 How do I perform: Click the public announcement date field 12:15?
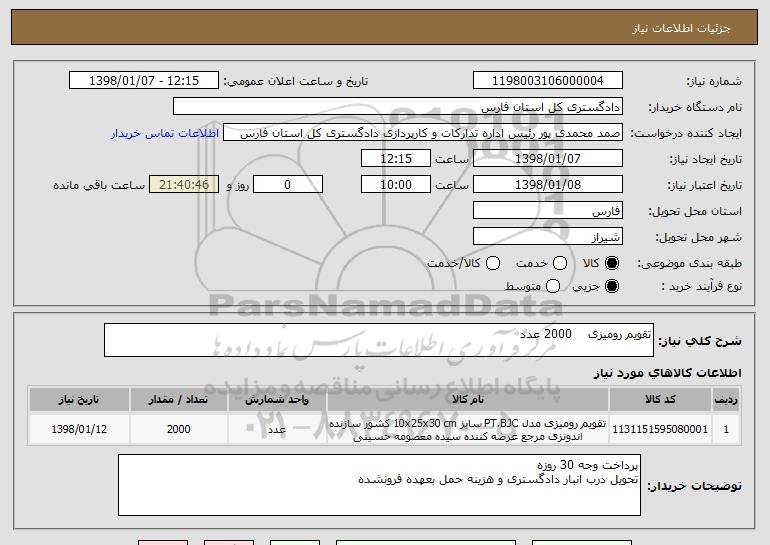[144, 81]
